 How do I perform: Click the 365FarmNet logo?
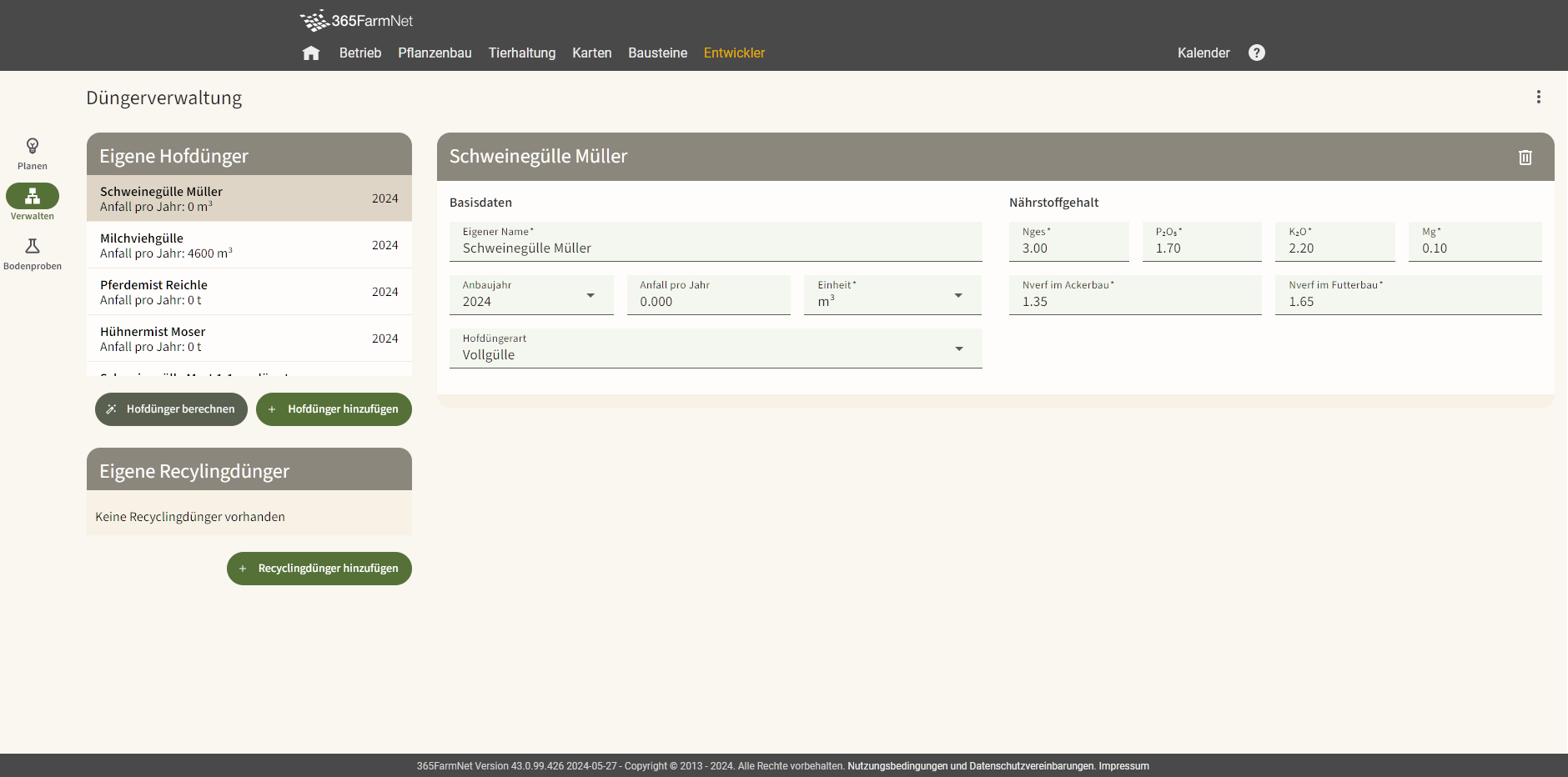[356, 21]
